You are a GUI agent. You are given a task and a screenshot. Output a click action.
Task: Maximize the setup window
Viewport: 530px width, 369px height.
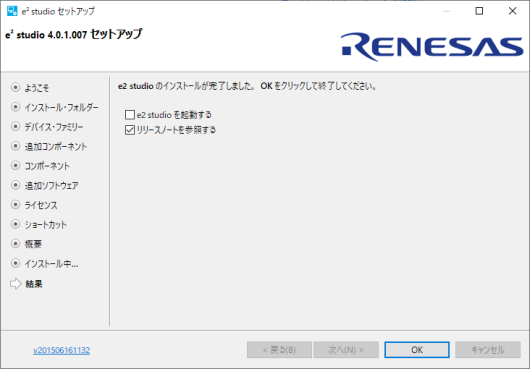pyautogui.click(x=479, y=11)
